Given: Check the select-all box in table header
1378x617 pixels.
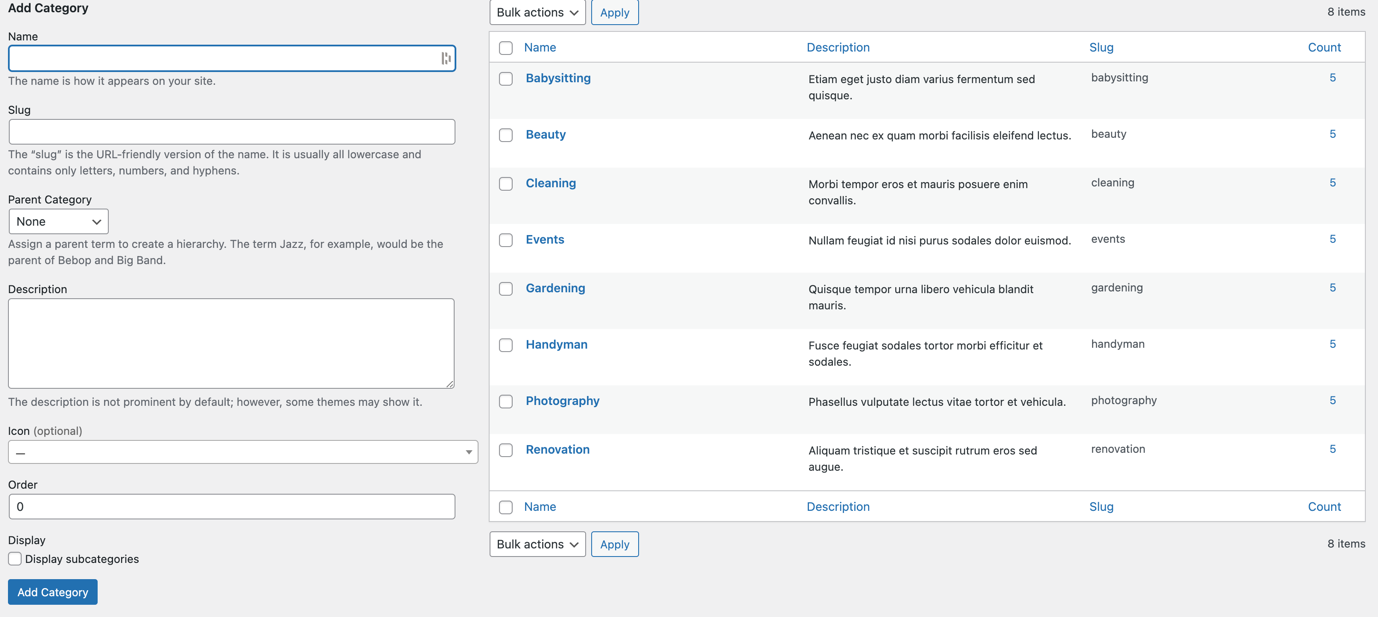Looking at the screenshot, I should pos(506,48).
